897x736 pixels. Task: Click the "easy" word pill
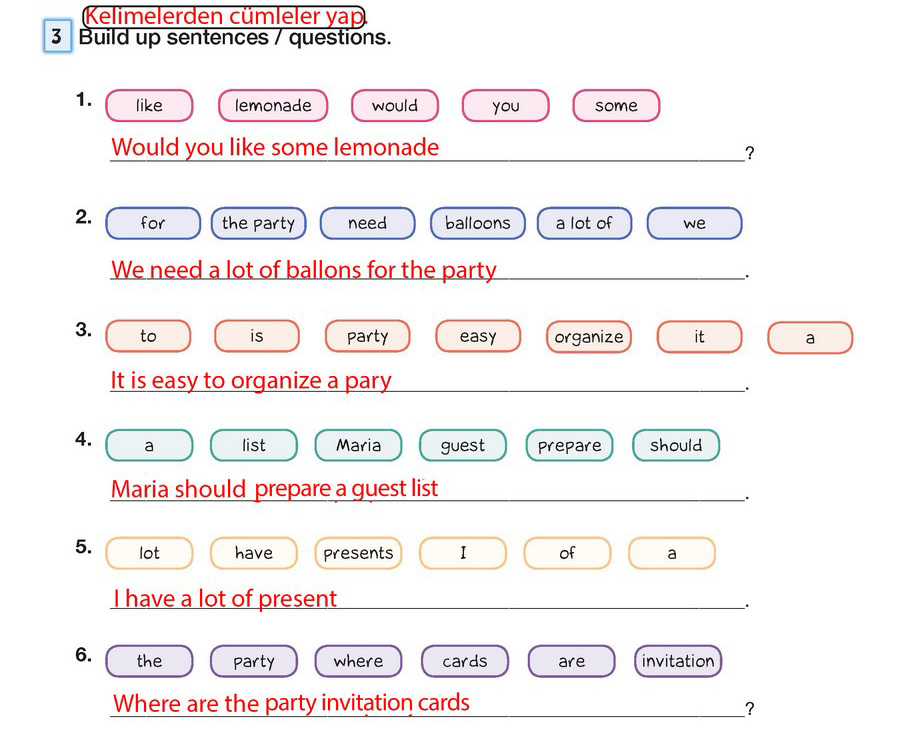[478, 337]
